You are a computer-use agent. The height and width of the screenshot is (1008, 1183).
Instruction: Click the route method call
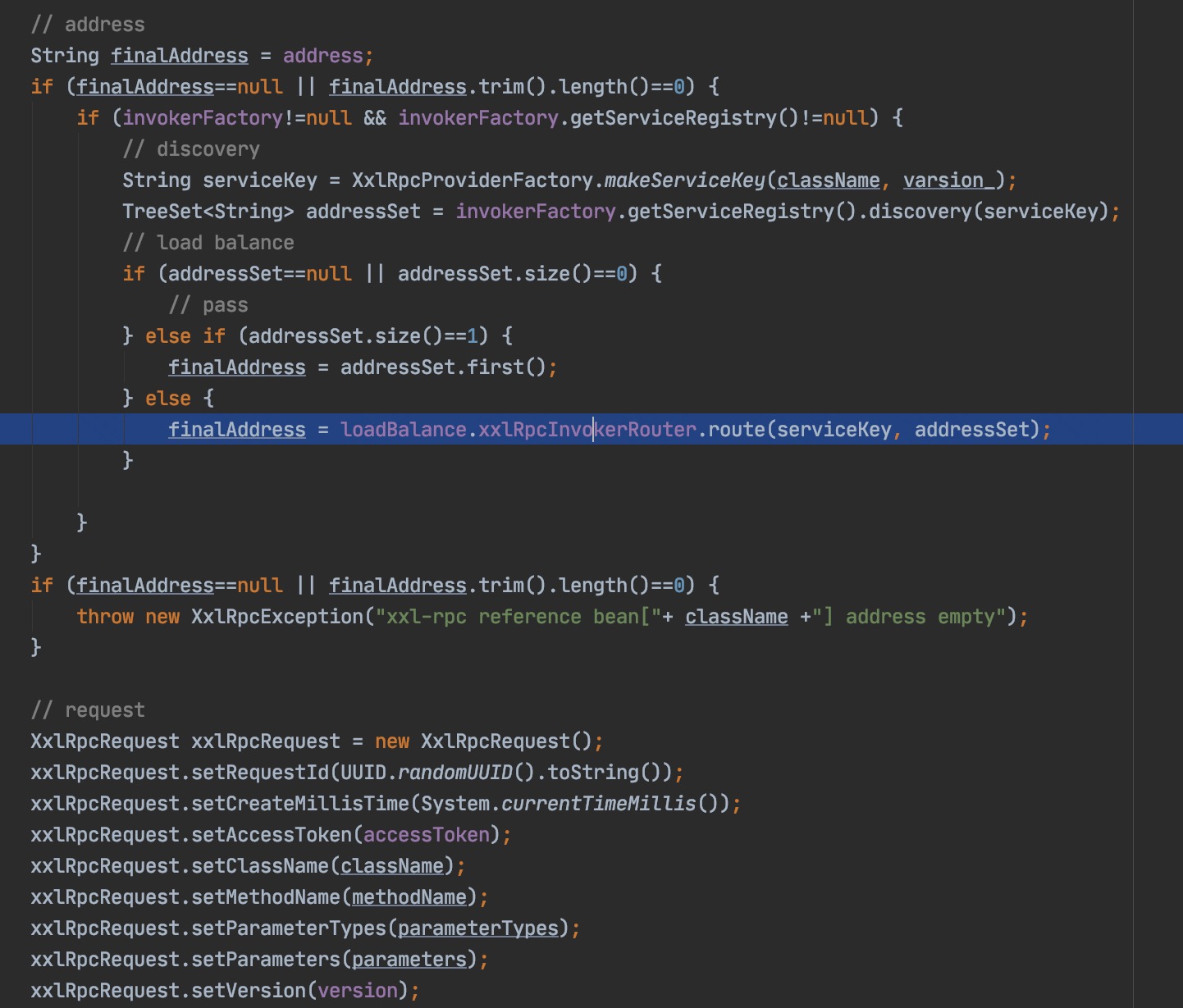[x=736, y=430]
